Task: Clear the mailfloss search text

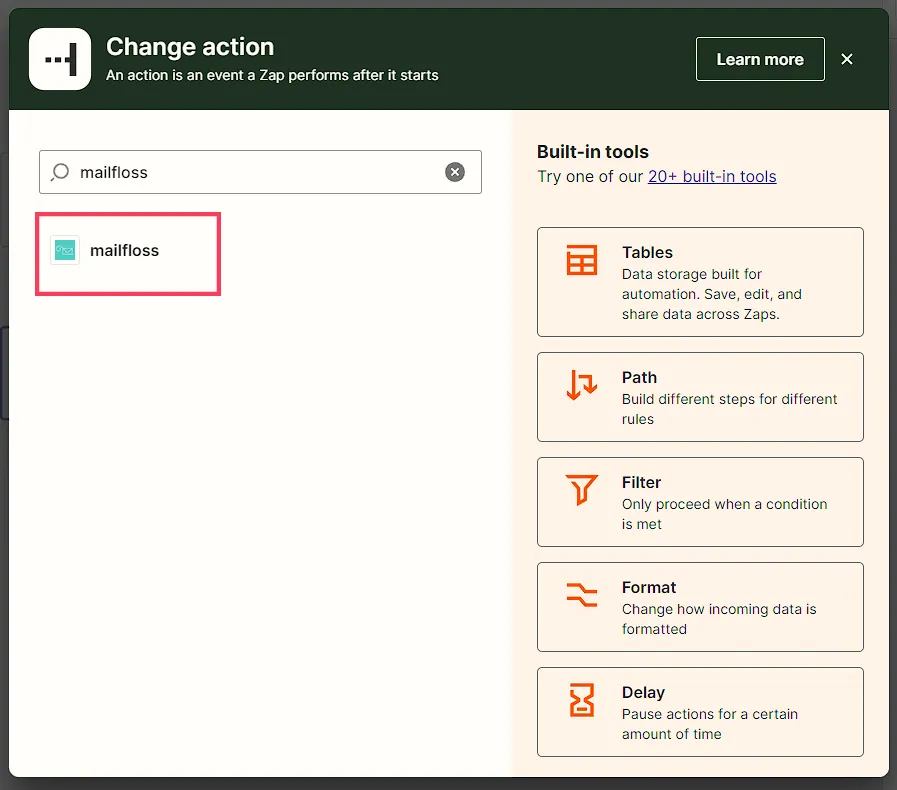Action: click(x=455, y=172)
